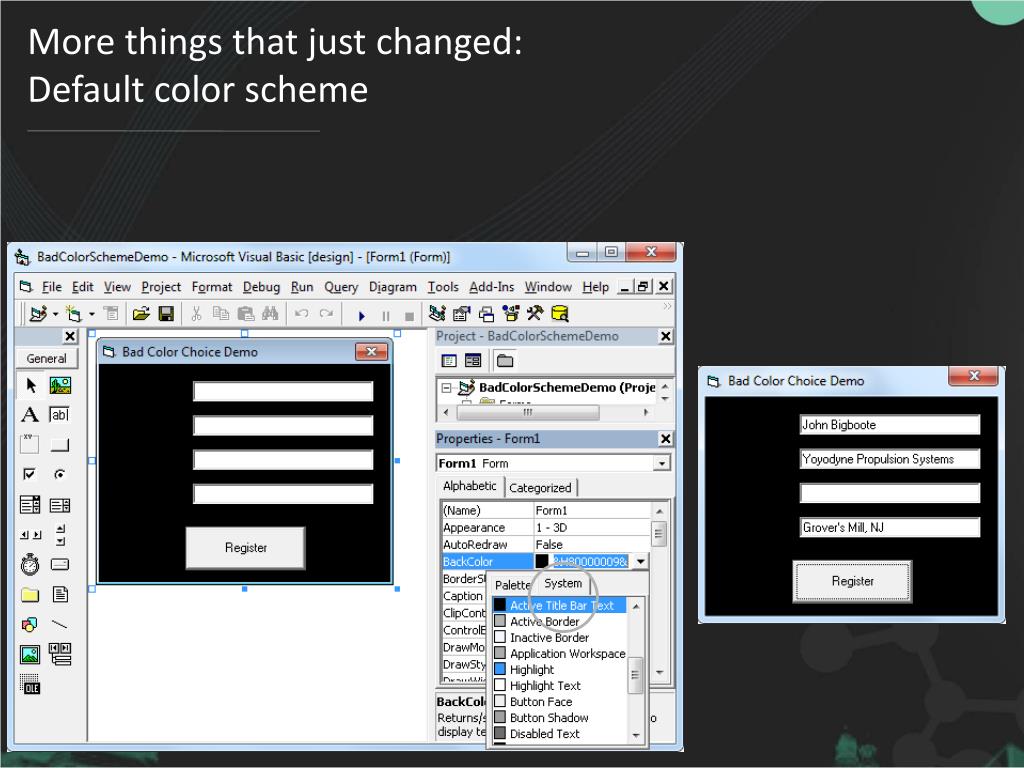Open the Tools menu
The height and width of the screenshot is (768, 1024).
point(443,287)
